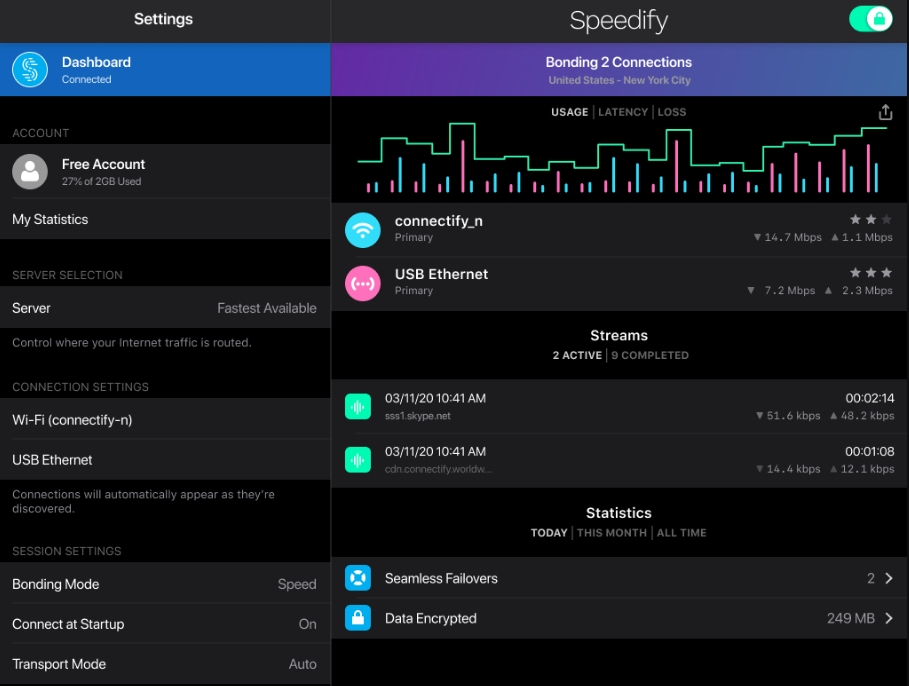Click the cdn.connectify.worldw... stream hostname

tap(438, 469)
